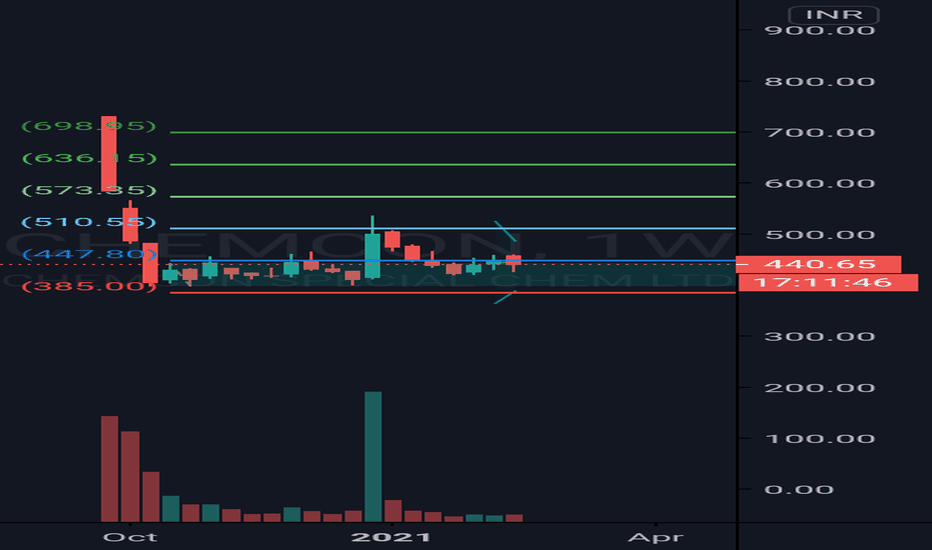Click the (447.80) level label
This screenshot has height=550, width=932.
click(89, 254)
